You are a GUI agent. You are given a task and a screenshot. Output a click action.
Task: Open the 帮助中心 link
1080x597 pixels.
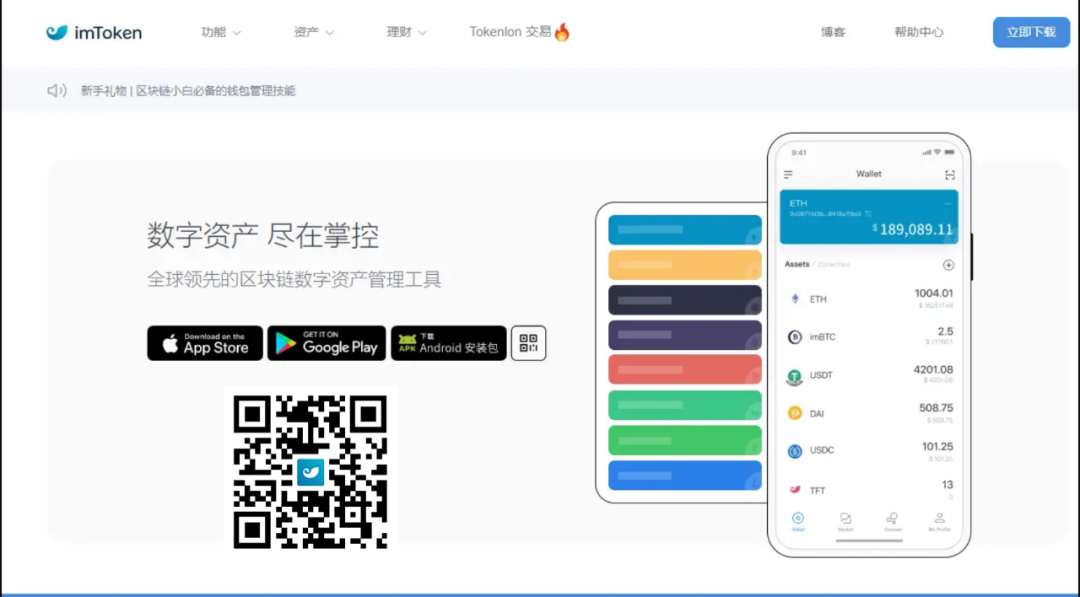(x=917, y=31)
